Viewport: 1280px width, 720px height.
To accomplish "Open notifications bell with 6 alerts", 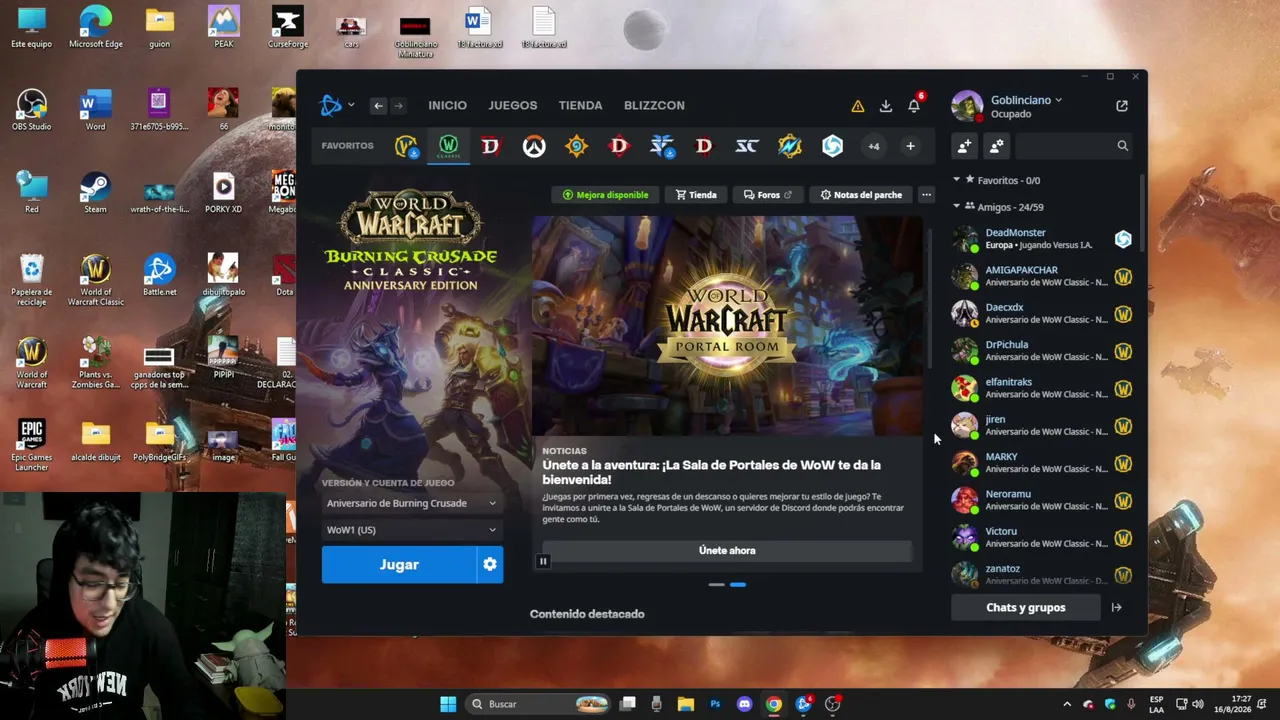I will 914,106.
